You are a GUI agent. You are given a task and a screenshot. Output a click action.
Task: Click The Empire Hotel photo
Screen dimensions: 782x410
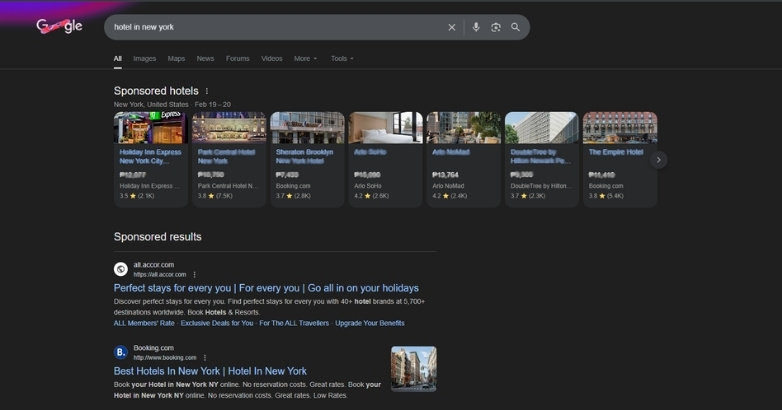620,128
